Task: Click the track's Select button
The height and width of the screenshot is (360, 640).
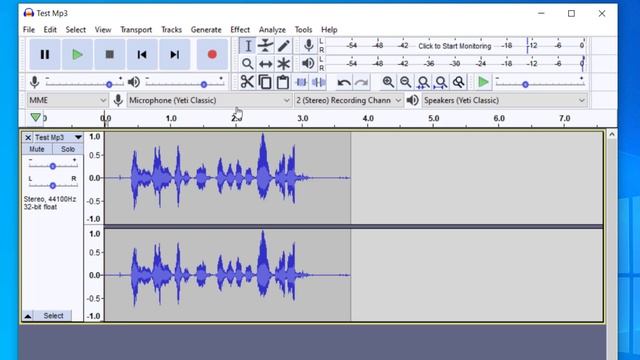Action: coord(53,316)
